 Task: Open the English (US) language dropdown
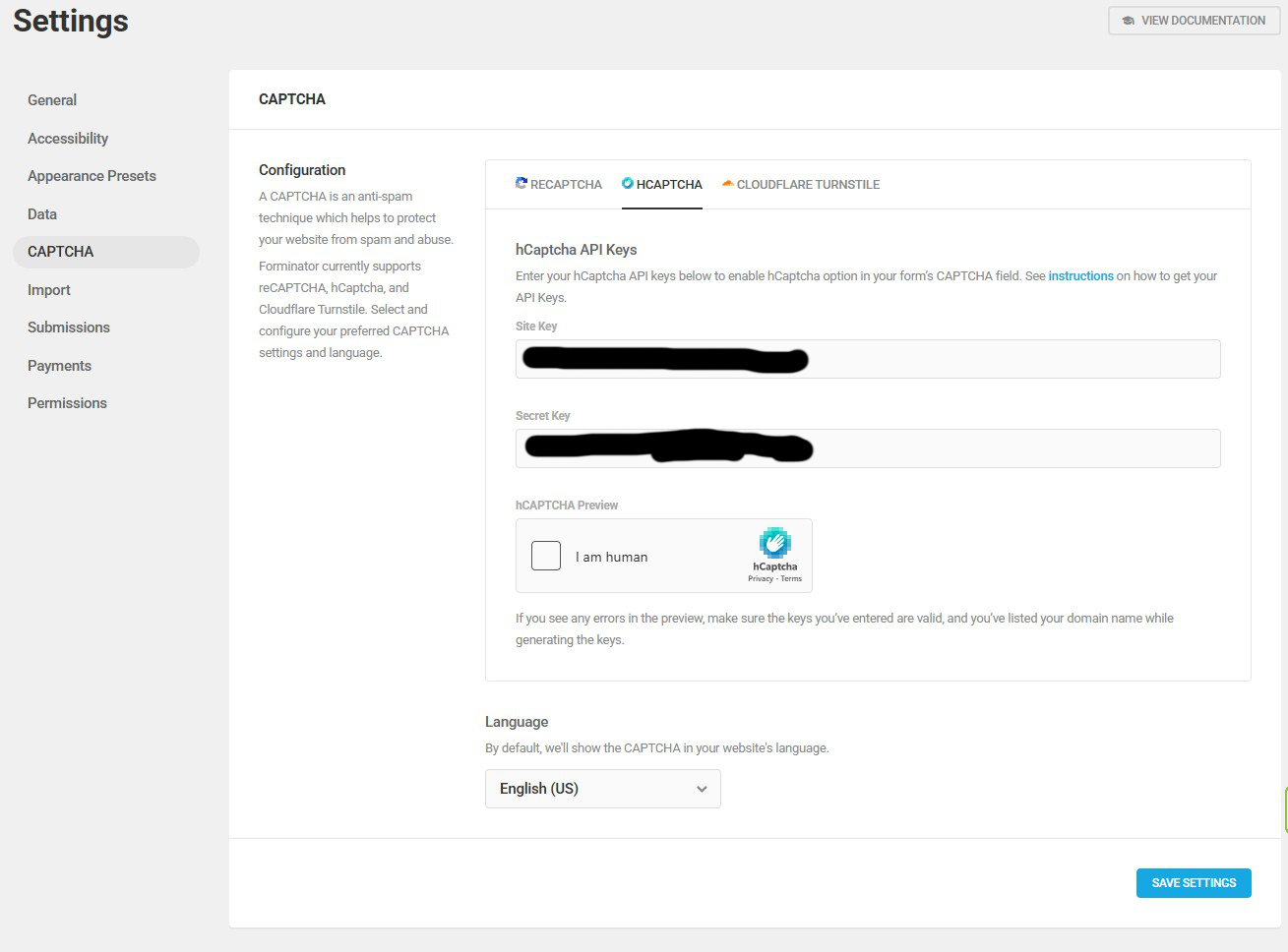coord(603,789)
